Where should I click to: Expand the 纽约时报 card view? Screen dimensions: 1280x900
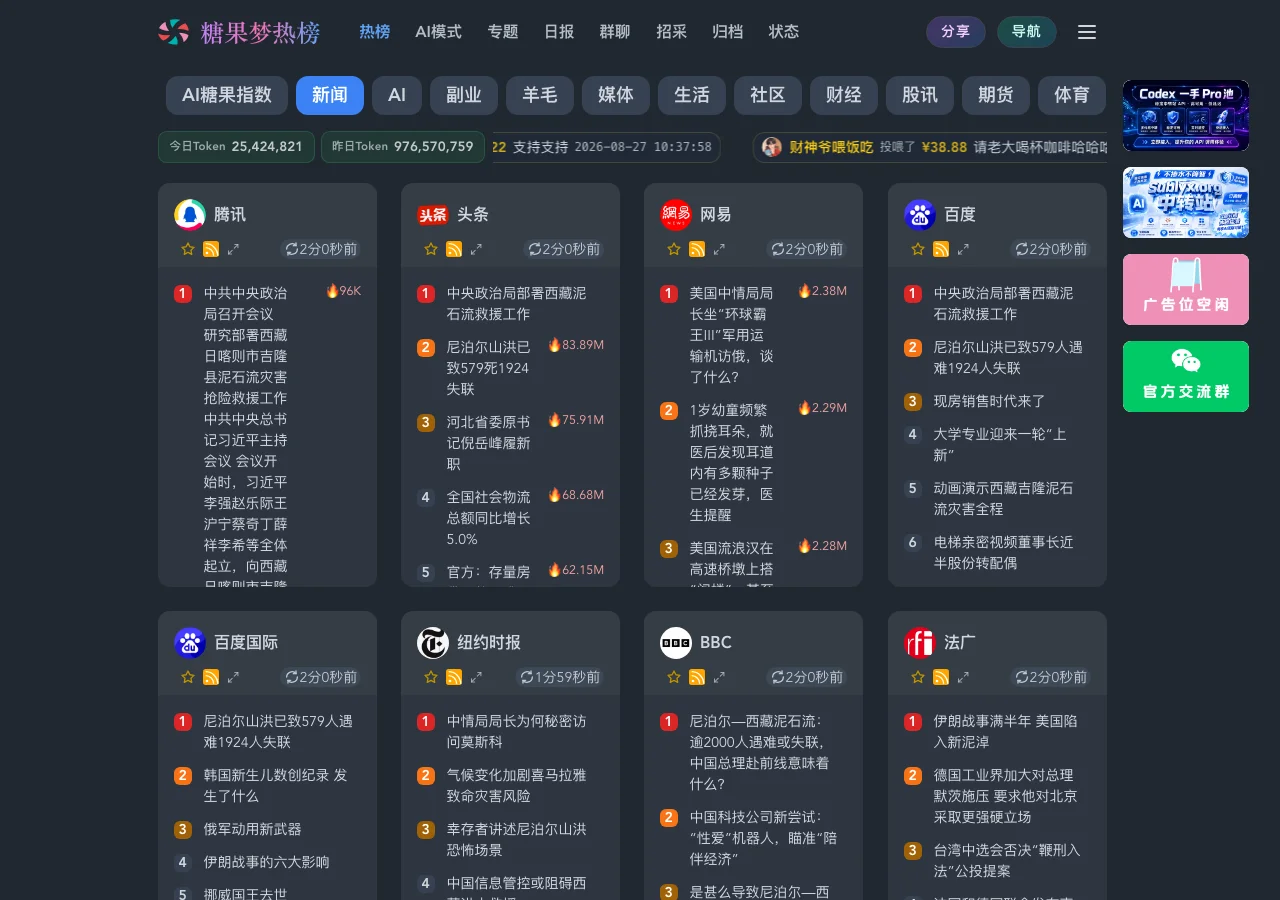point(476,677)
